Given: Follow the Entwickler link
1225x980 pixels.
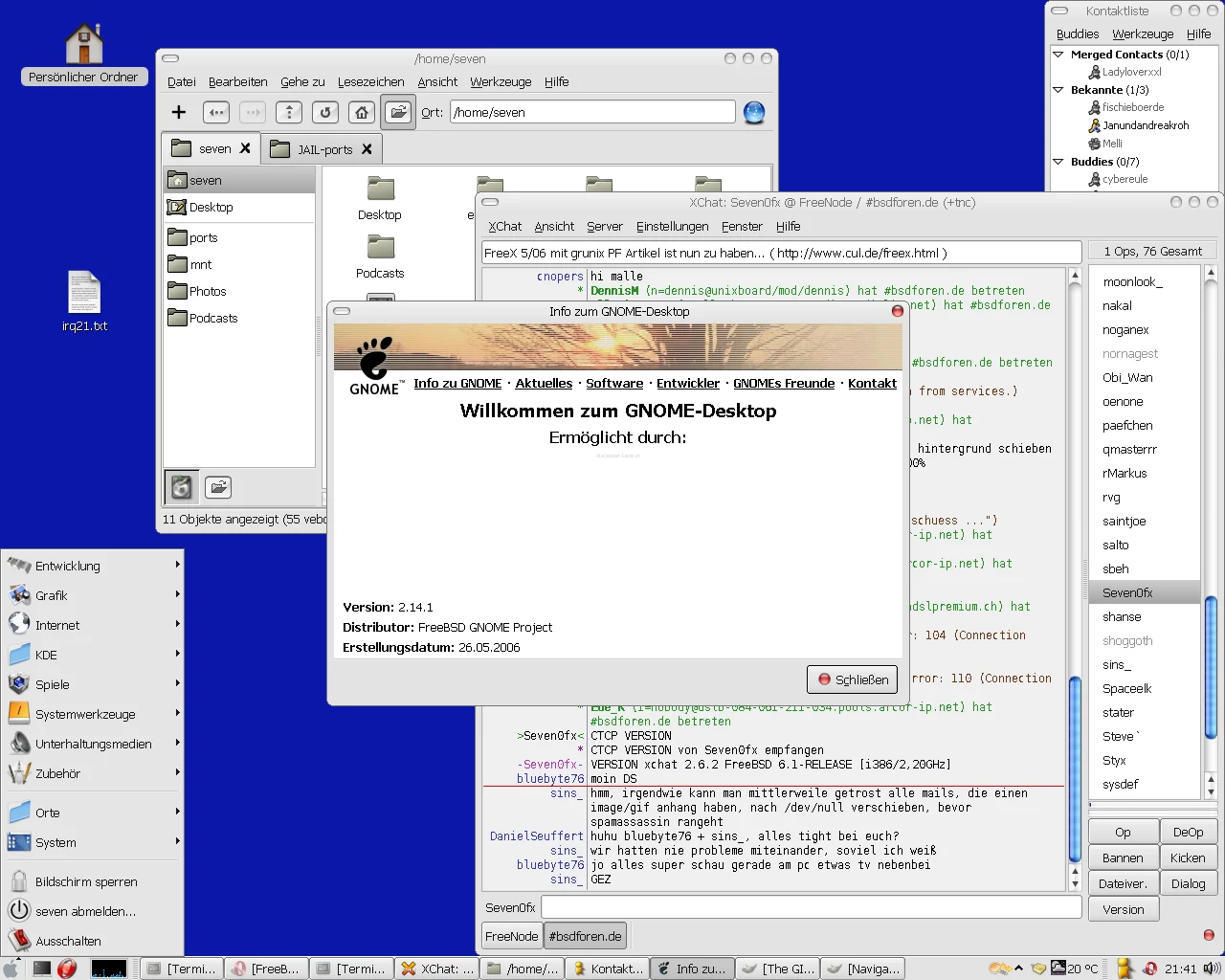Looking at the screenshot, I should 688,383.
